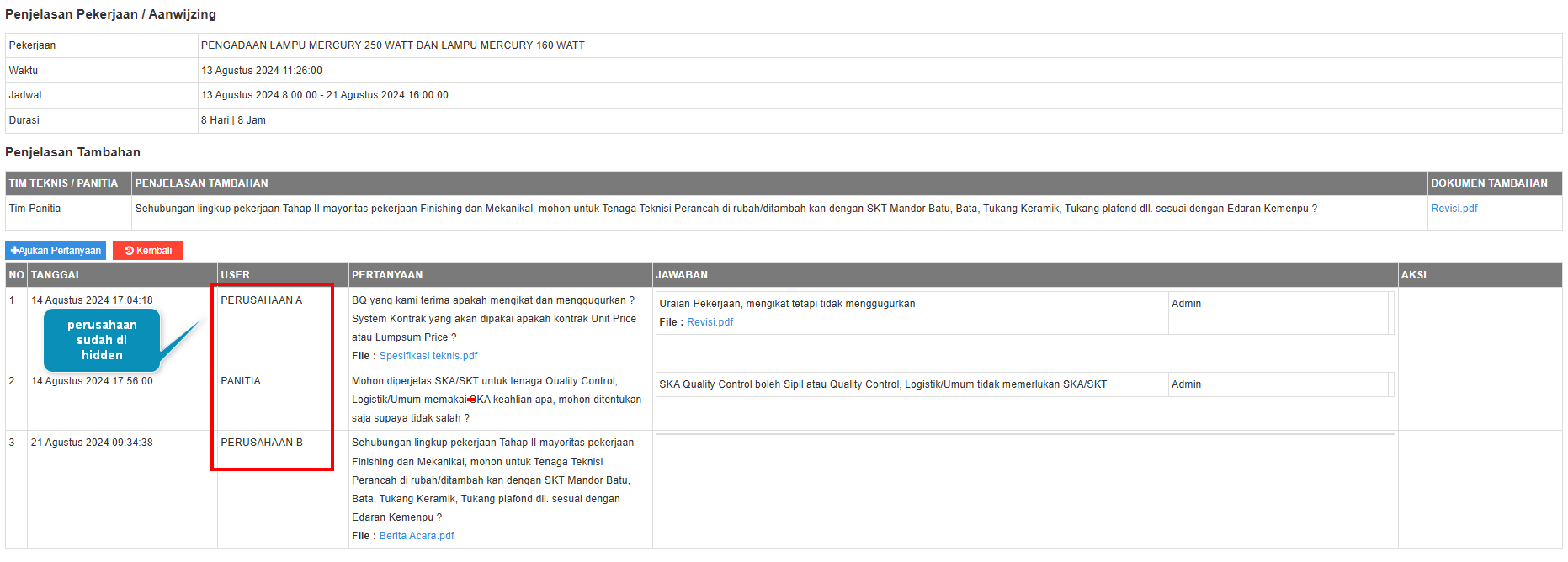Open Revisi.pdf link in the Jawaban column
The height and width of the screenshot is (562, 1568).
click(710, 322)
